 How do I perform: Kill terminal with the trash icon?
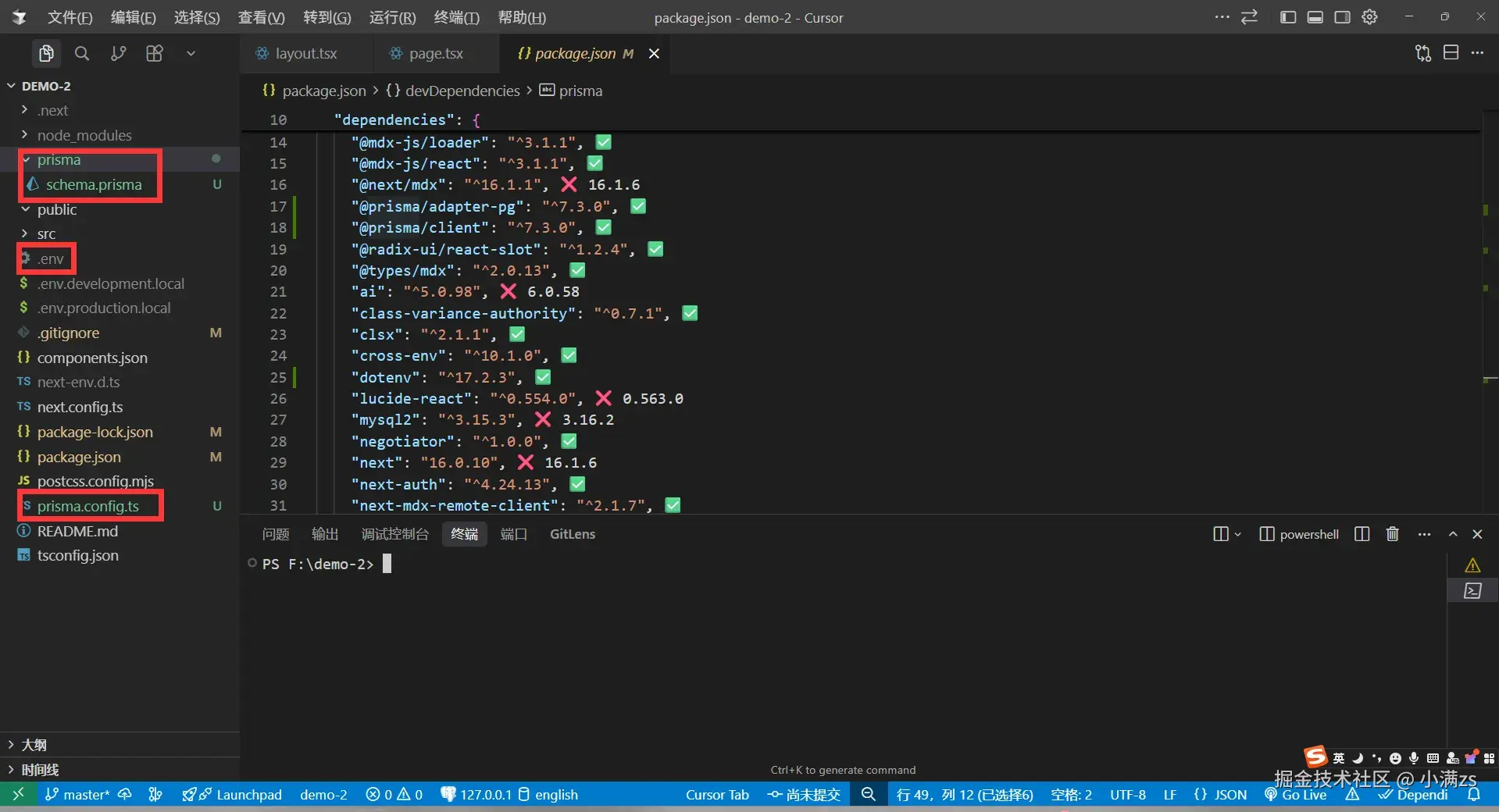[1392, 534]
